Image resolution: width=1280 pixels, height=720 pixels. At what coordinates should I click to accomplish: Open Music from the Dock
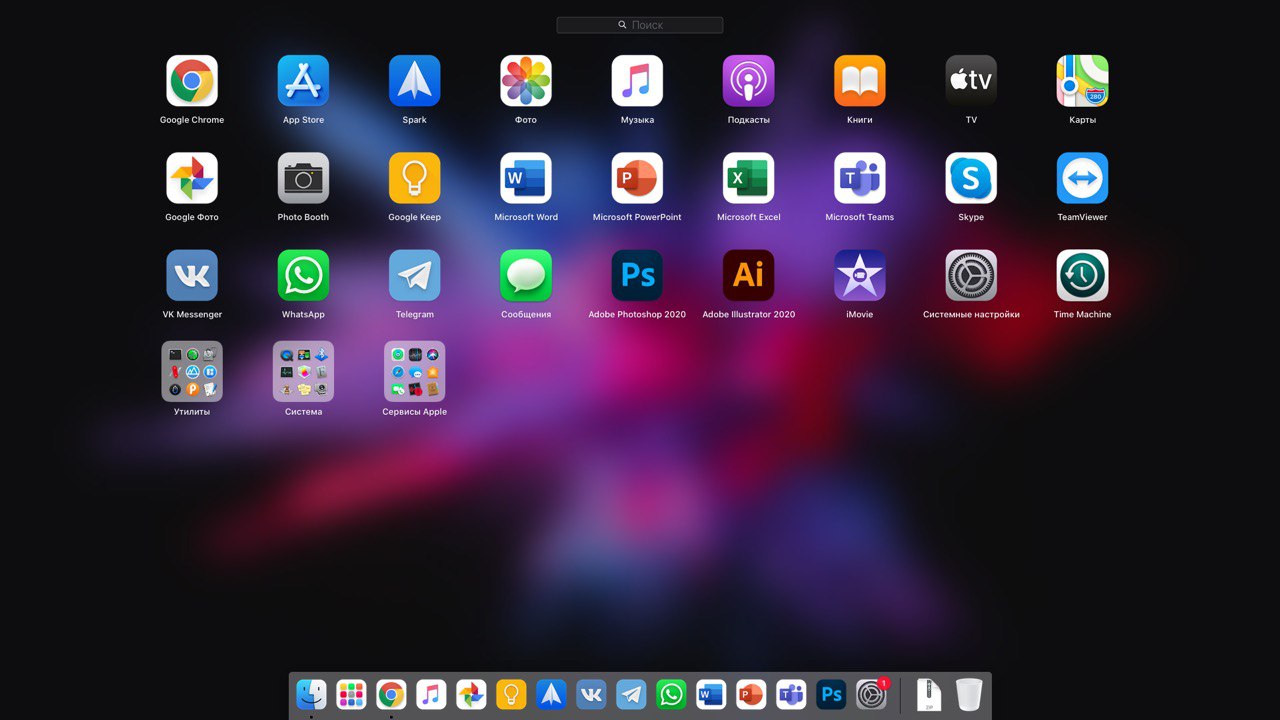[431, 694]
